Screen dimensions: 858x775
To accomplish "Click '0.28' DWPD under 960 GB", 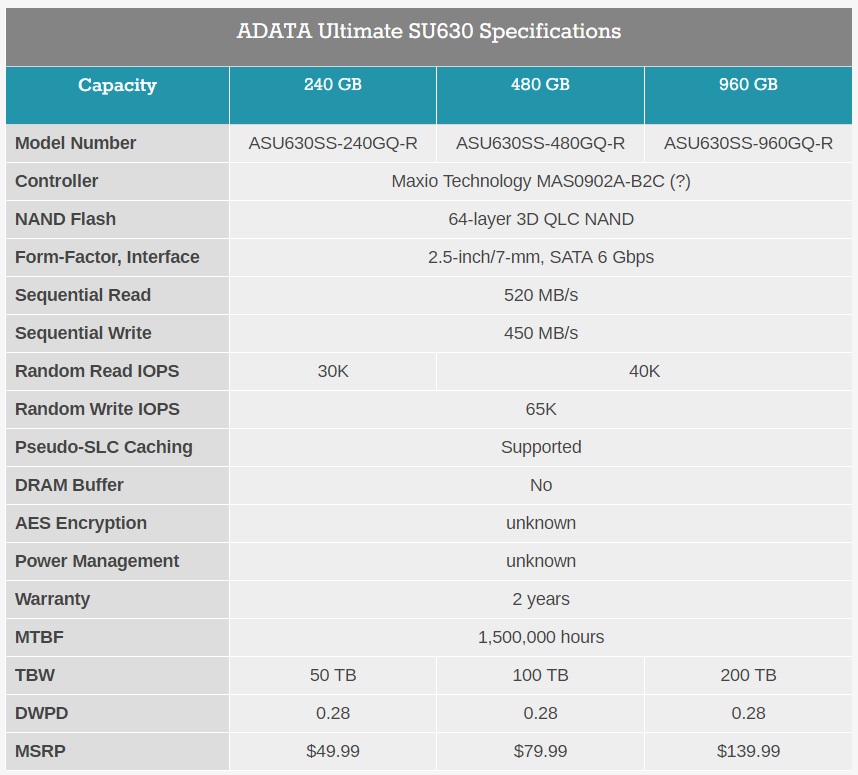I will pos(748,713).
